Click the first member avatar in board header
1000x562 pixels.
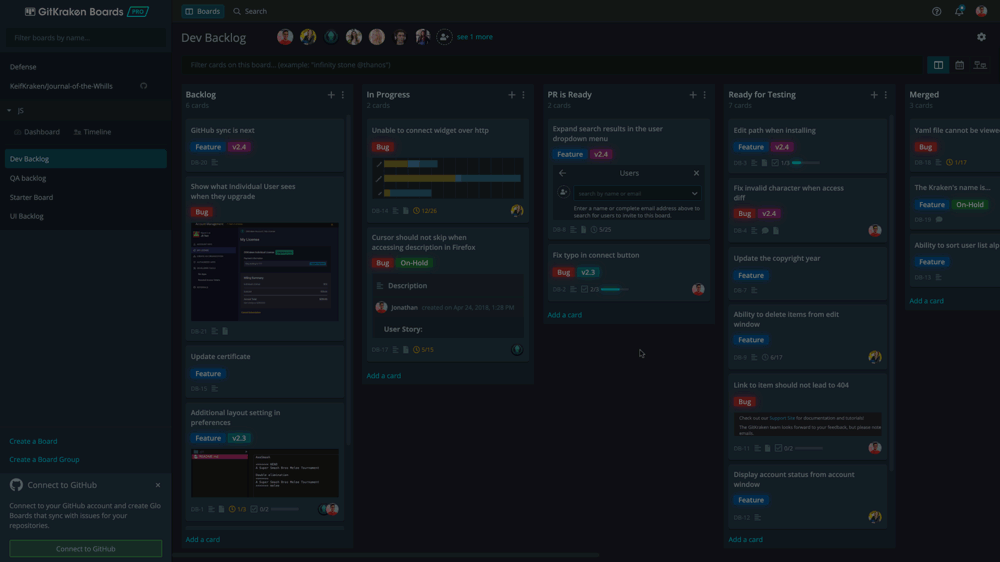coord(285,37)
